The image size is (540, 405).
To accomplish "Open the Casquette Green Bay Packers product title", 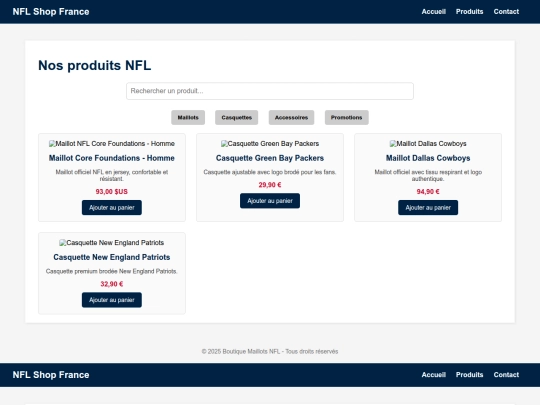I will point(270,158).
